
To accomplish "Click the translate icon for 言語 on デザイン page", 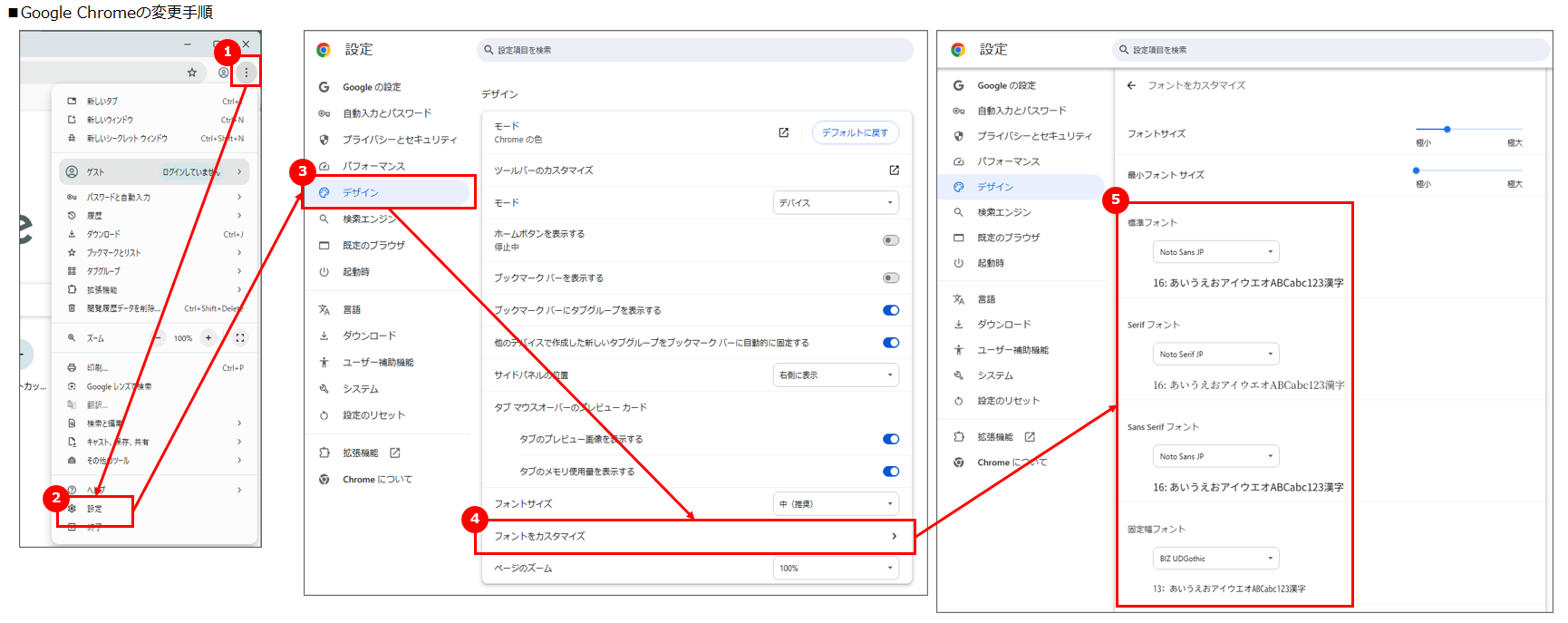I will (324, 309).
